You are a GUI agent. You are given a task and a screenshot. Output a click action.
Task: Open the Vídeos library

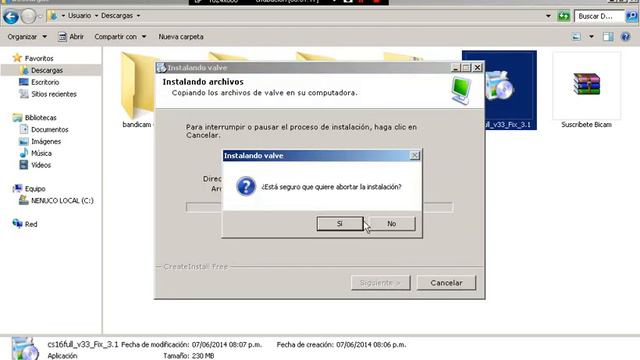(41, 165)
